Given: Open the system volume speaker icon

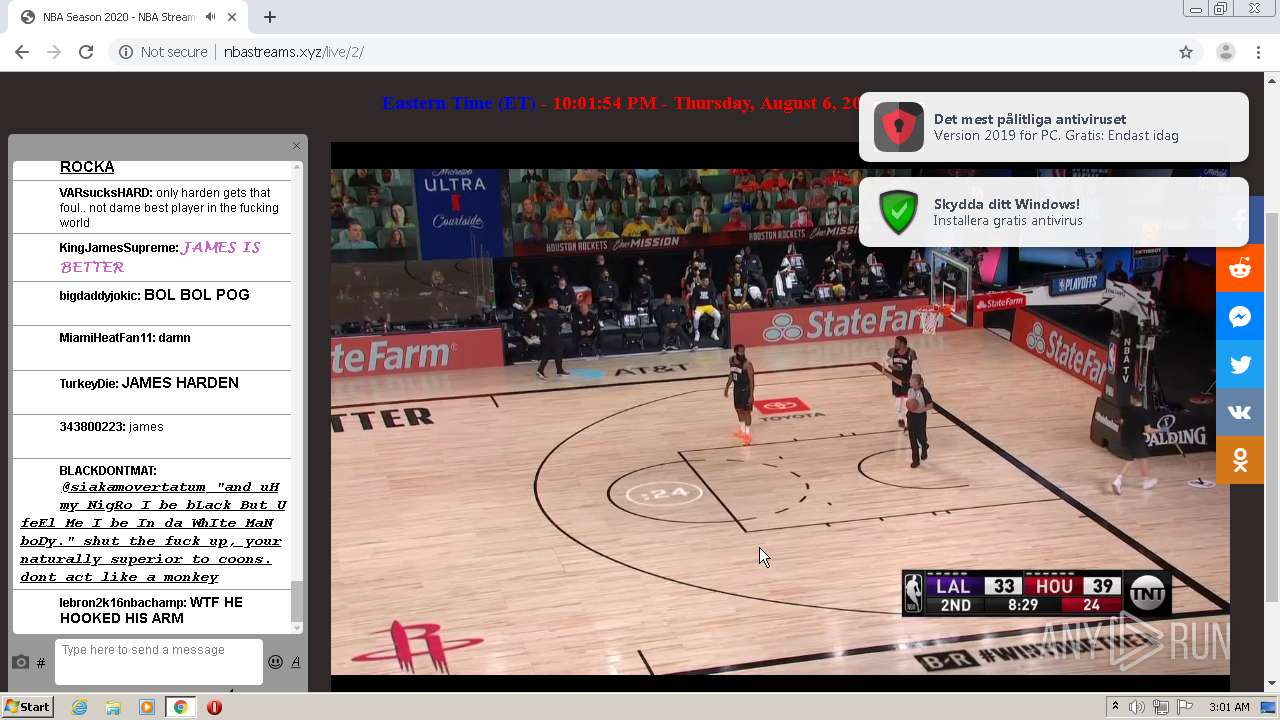Looking at the screenshot, I should 1137,707.
